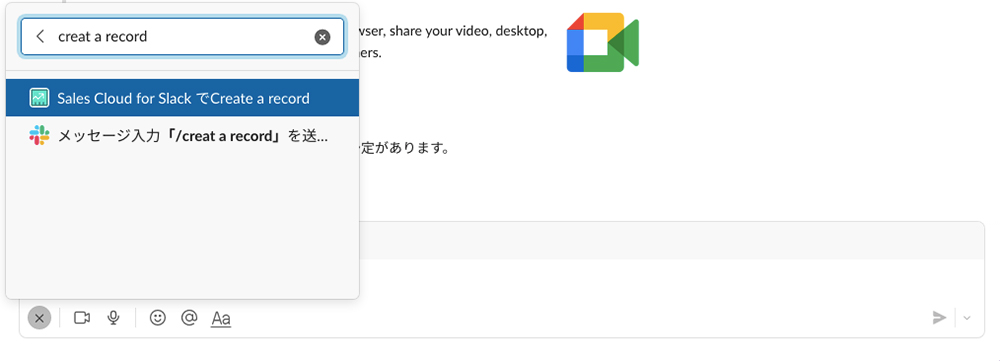Toggle the Aa text formatting toolbar
Viewport: 1000px width, 361px height.
pyautogui.click(x=221, y=318)
